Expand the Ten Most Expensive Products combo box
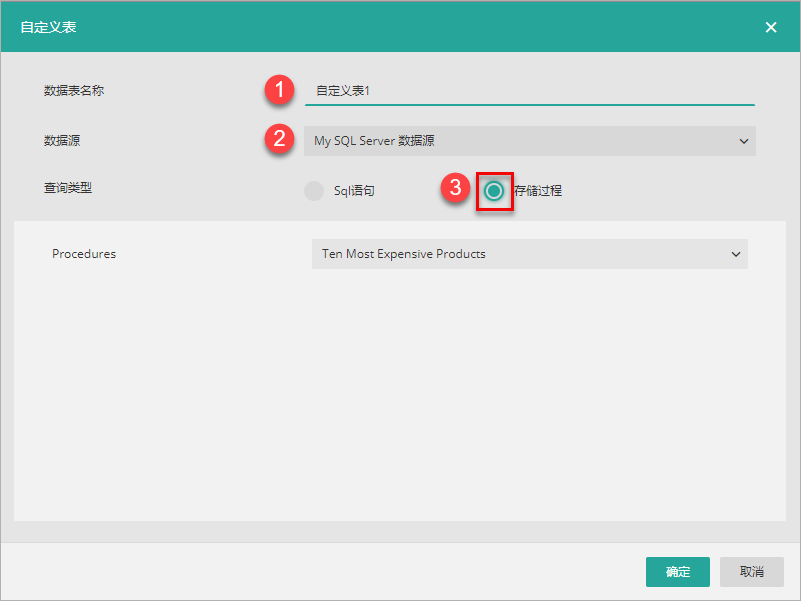Viewport: 801px width, 601px height. tap(520, 254)
